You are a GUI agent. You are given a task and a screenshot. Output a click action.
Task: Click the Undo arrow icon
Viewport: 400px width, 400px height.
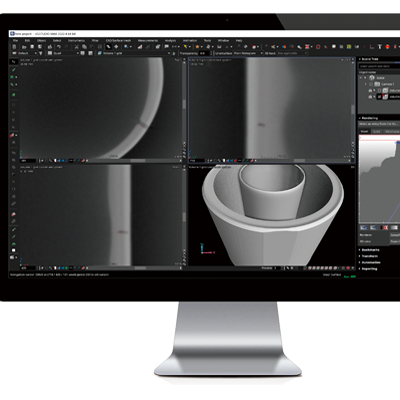point(59,47)
